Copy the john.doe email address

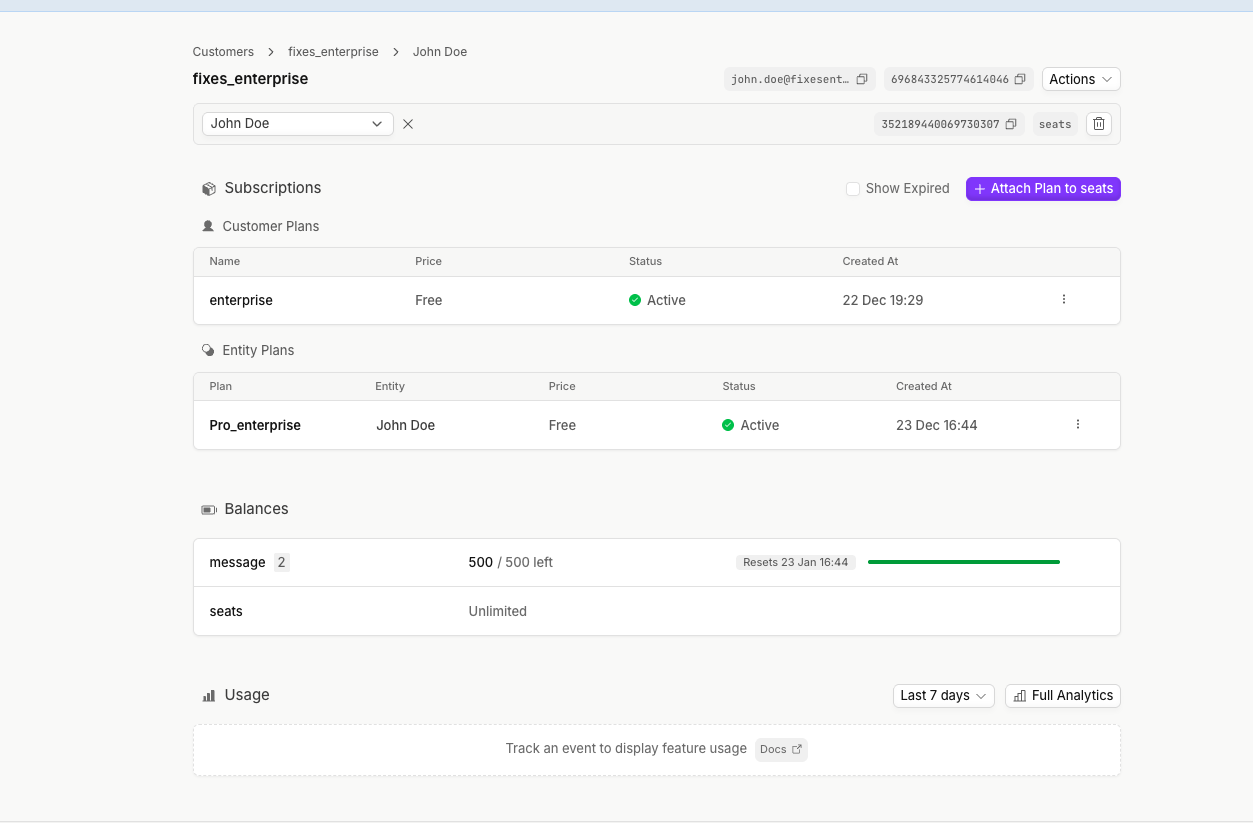coord(861,79)
